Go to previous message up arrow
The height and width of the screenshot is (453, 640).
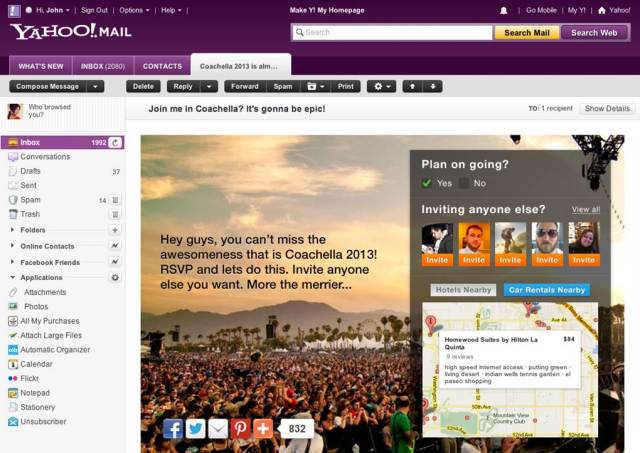(413, 87)
